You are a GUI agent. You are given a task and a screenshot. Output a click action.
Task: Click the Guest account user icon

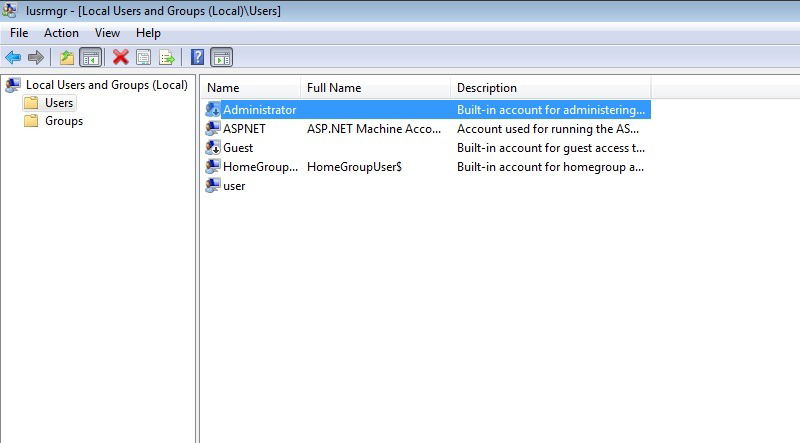213,147
